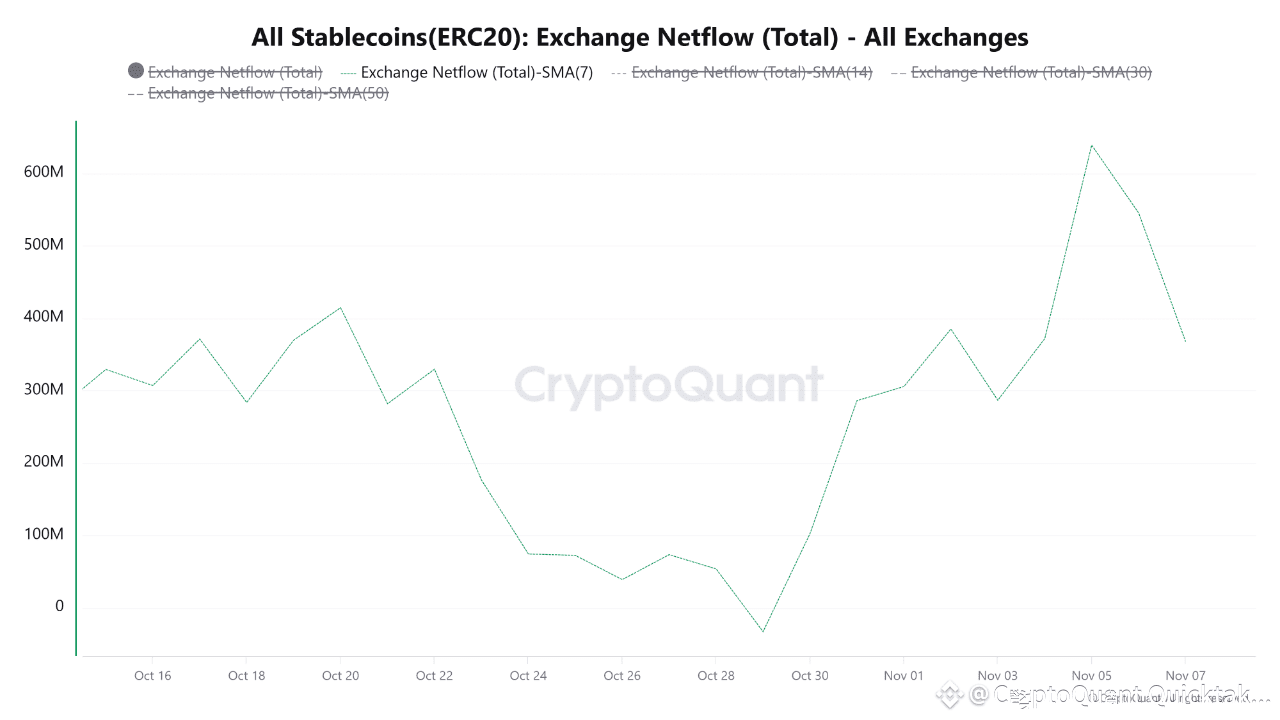Viewport: 1280px width, 720px height.
Task: Enable the Exchange Netflow (Total)-SMA(30) legend item
Action: coord(1030,72)
